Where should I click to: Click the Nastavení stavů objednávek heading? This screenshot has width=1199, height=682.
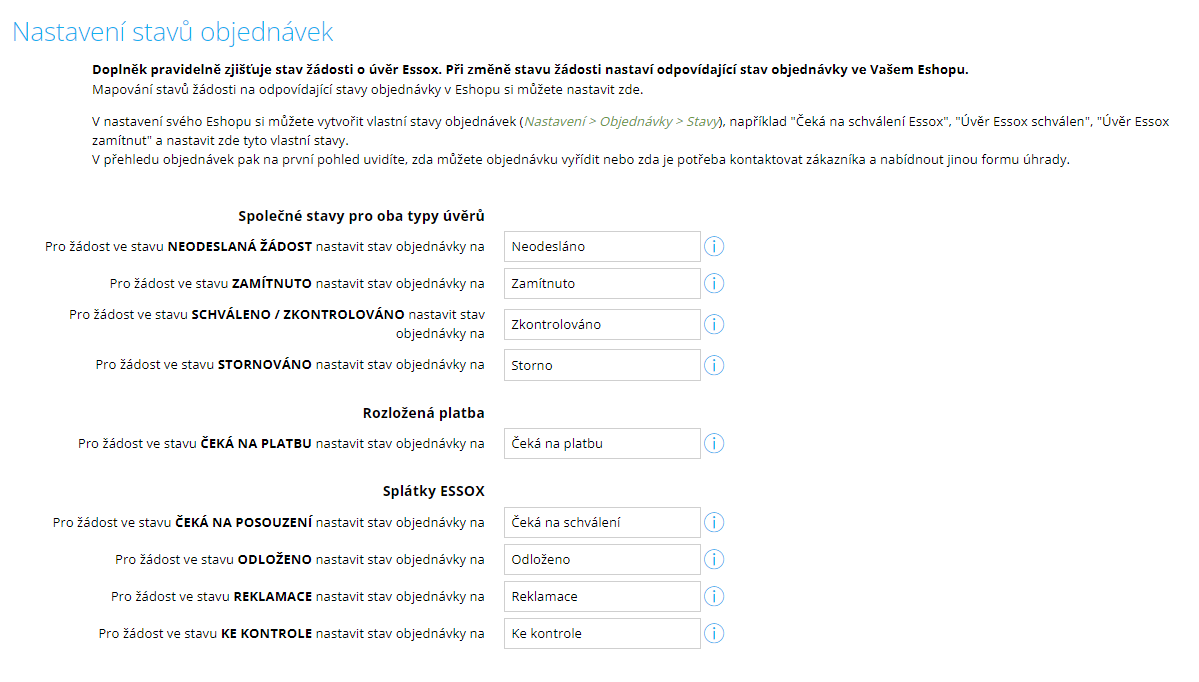point(172,32)
